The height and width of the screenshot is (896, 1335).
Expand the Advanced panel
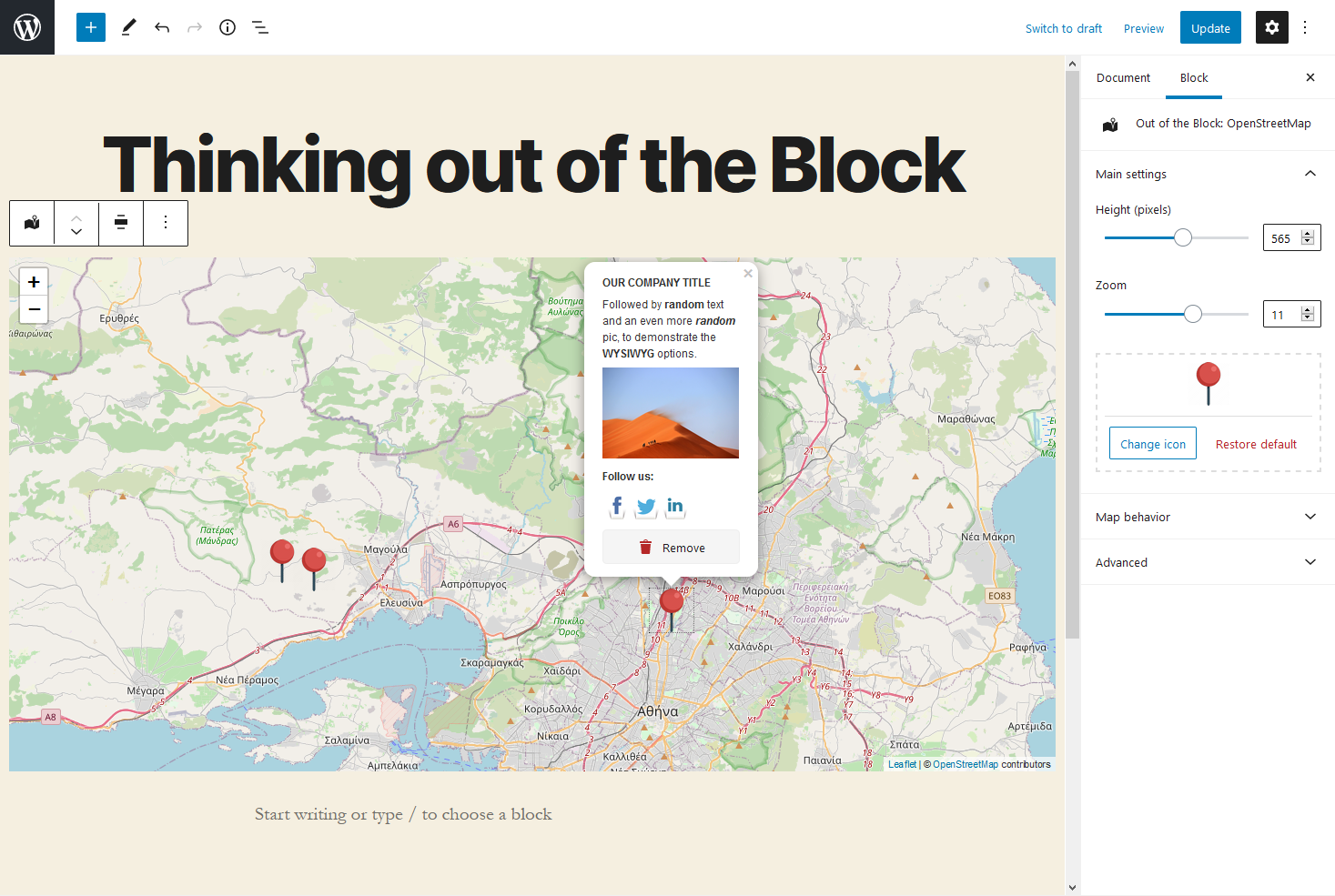pos(1208,562)
